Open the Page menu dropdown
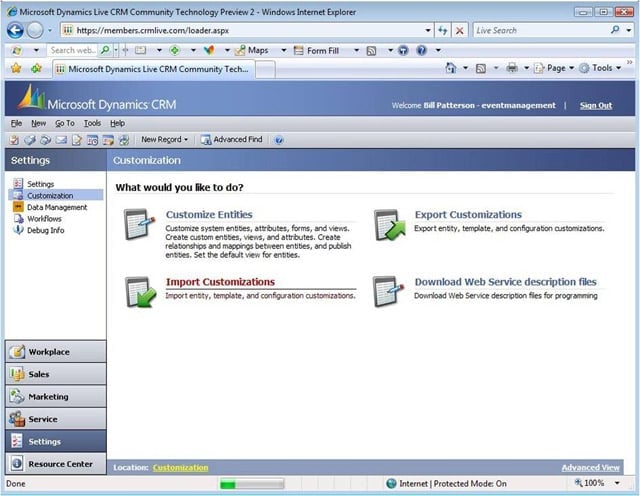Image resolution: width=640 pixels, height=496 pixels. pyautogui.click(x=554, y=68)
